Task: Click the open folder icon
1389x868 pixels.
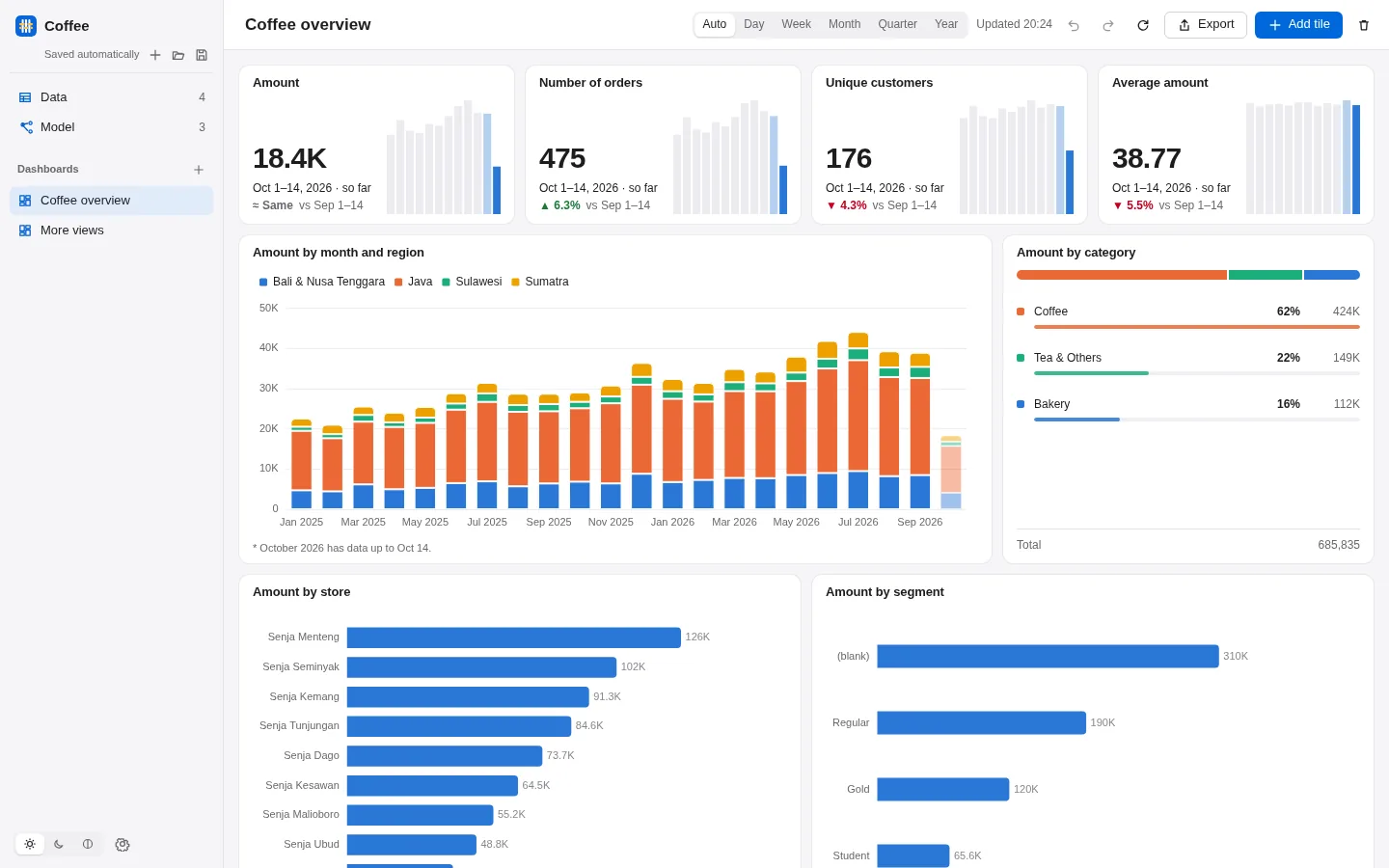Action: click(178, 55)
